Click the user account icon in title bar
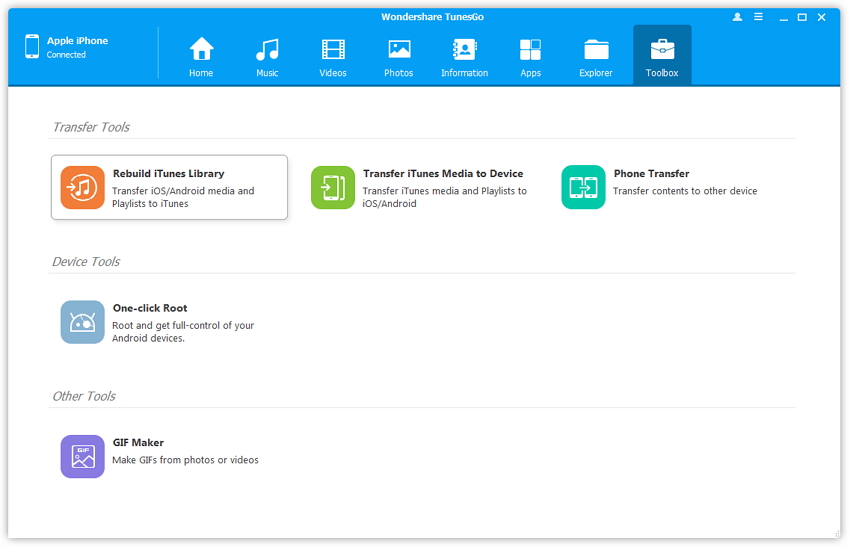This screenshot has width=850, height=547. tap(738, 17)
